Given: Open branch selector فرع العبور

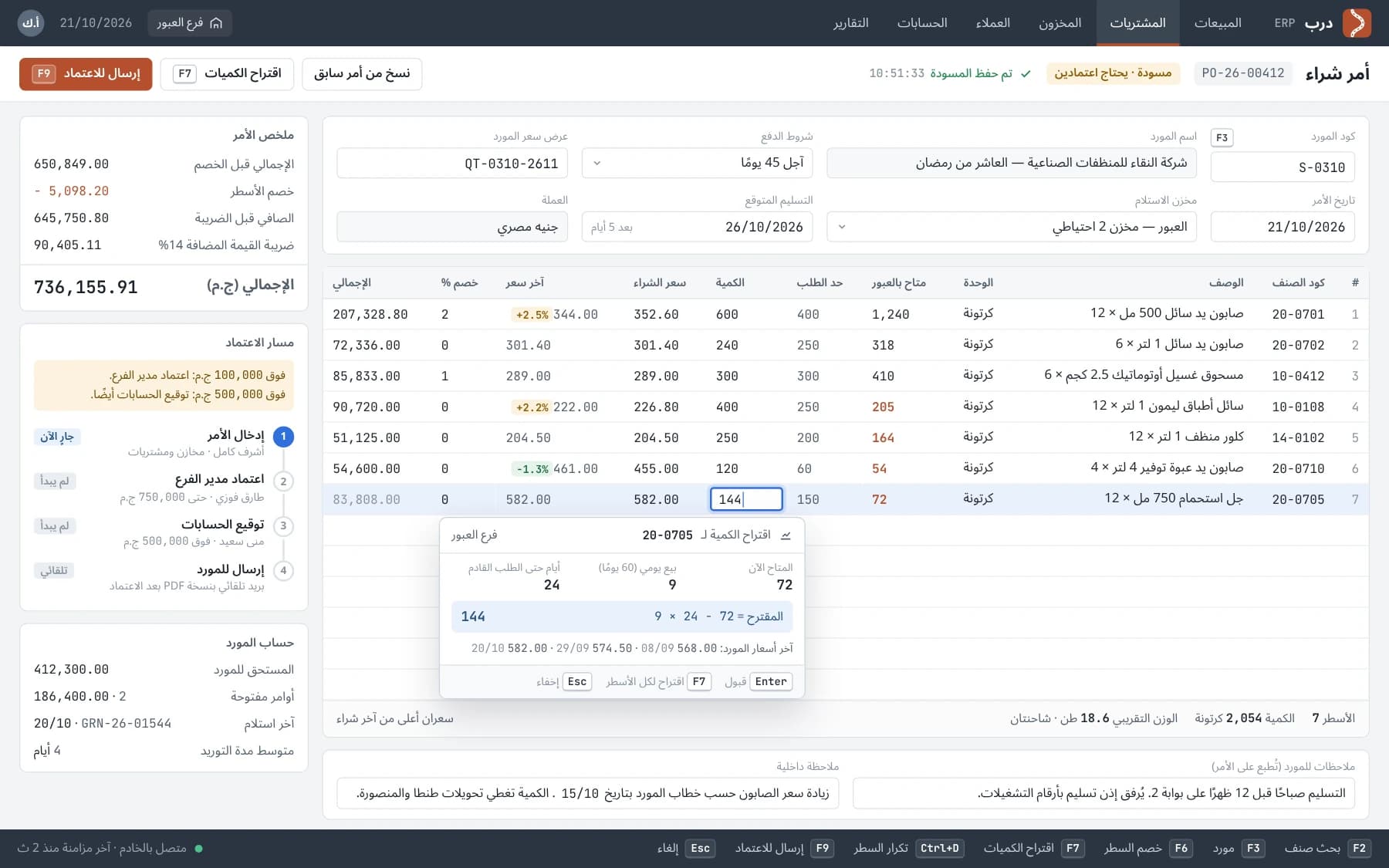Looking at the screenshot, I should tap(189, 23).
